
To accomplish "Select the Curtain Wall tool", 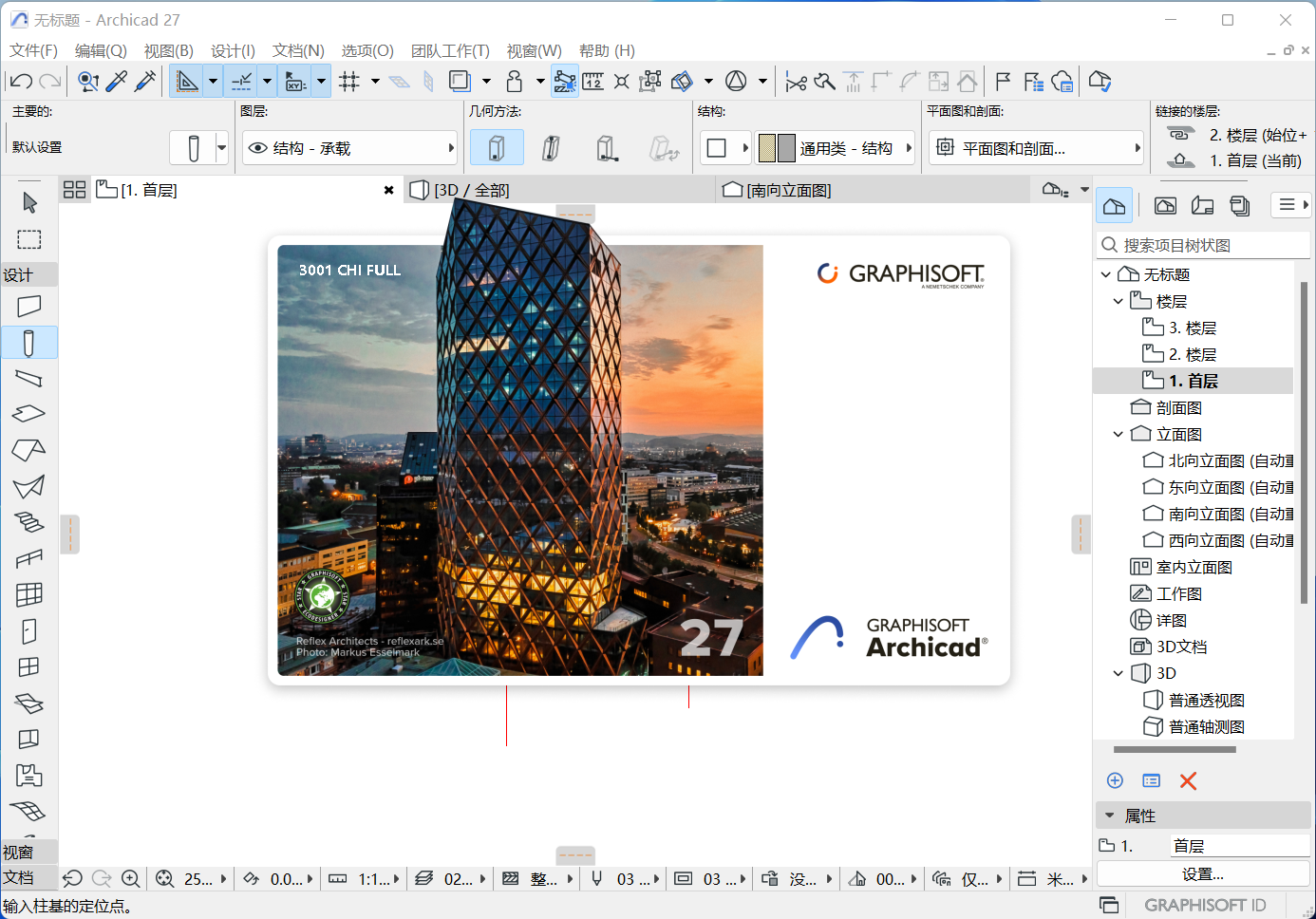I will tap(29, 594).
